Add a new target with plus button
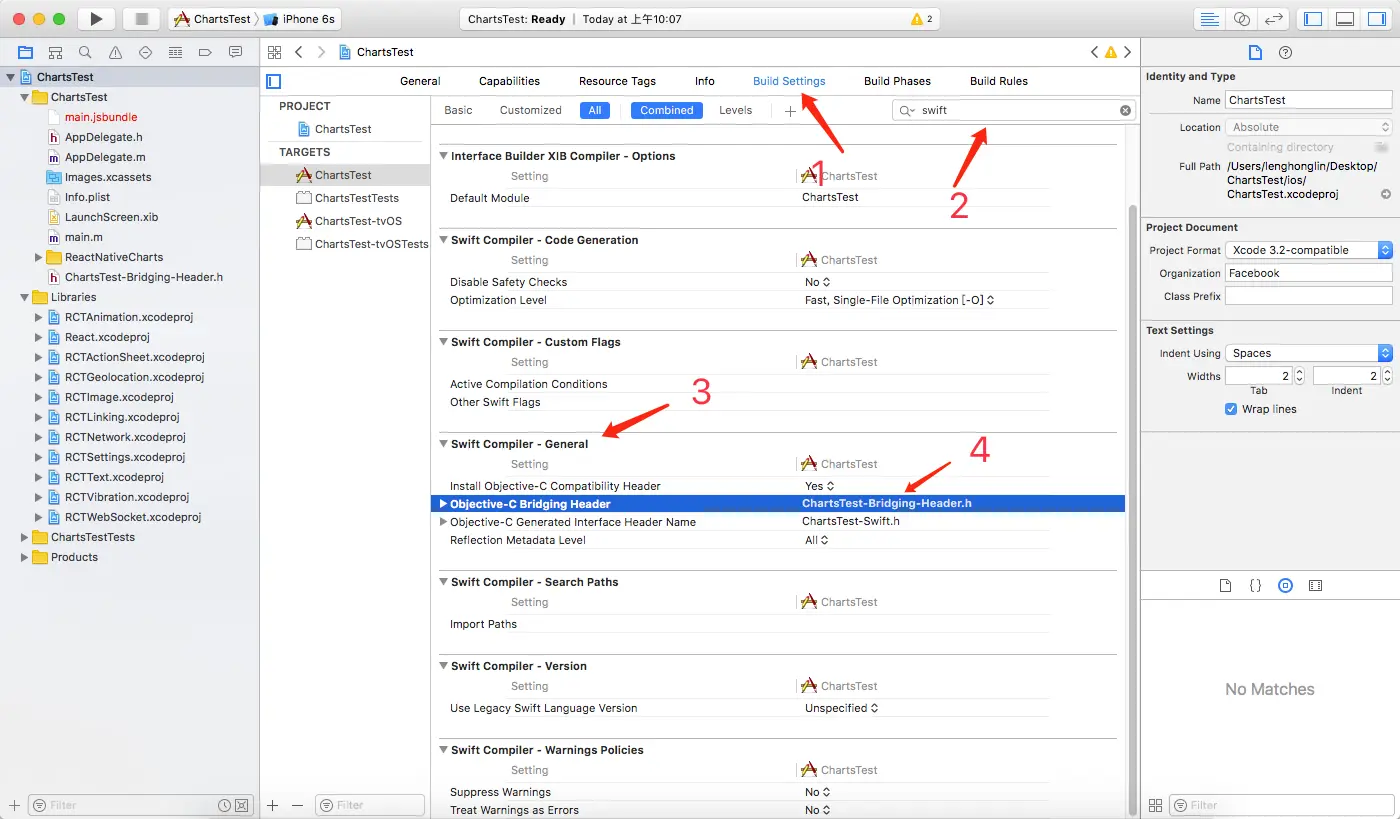This screenshot has width=1400, height=819. click(x=273, y=805)
